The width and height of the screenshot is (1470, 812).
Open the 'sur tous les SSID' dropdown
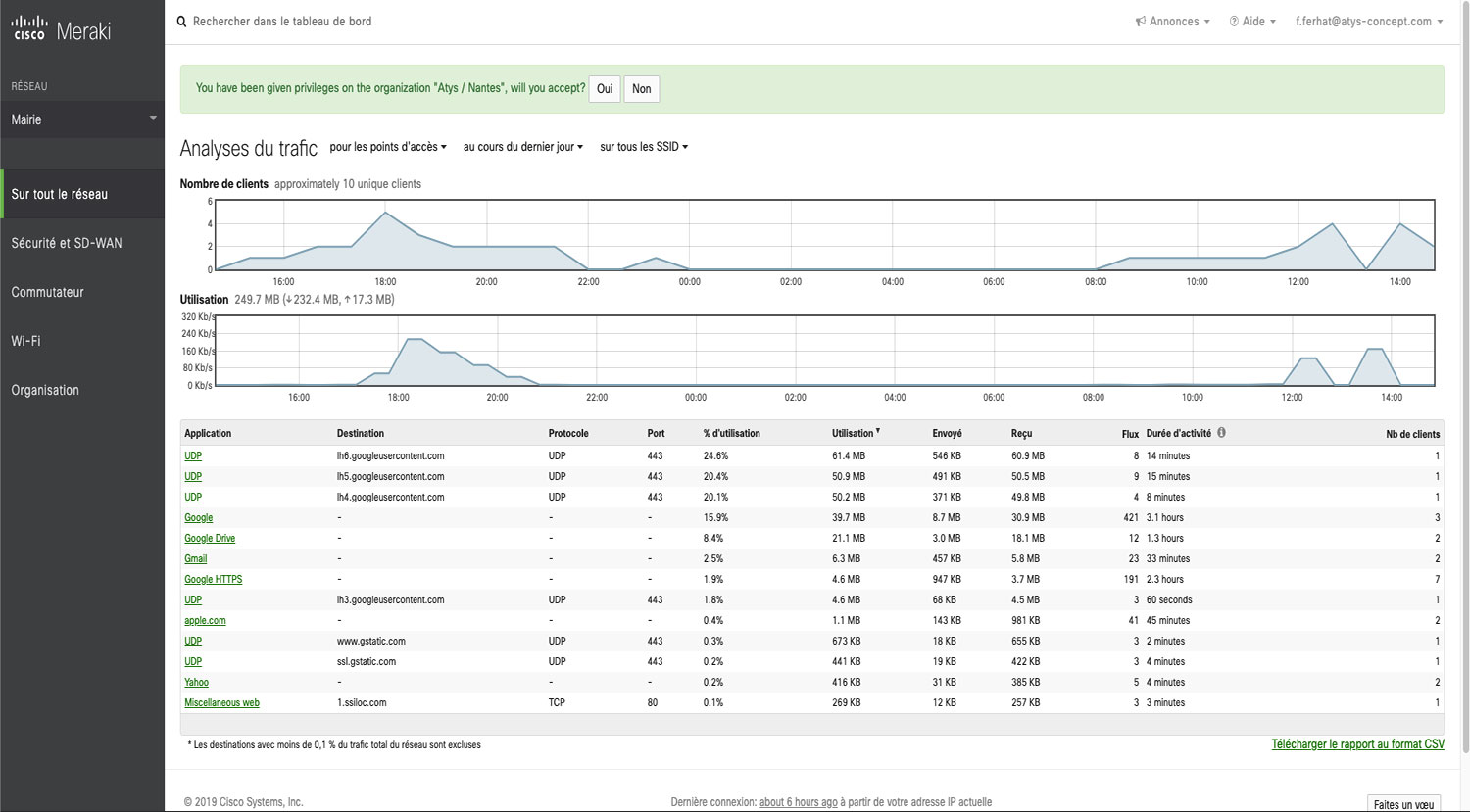coord(644,147)
